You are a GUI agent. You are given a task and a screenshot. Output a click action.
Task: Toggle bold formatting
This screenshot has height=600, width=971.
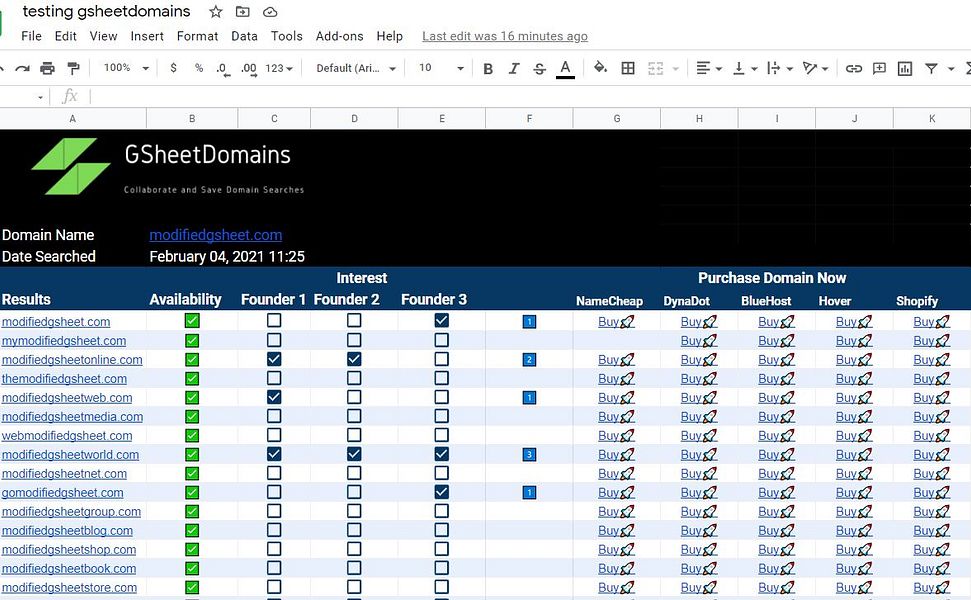[x=488, y=68]
